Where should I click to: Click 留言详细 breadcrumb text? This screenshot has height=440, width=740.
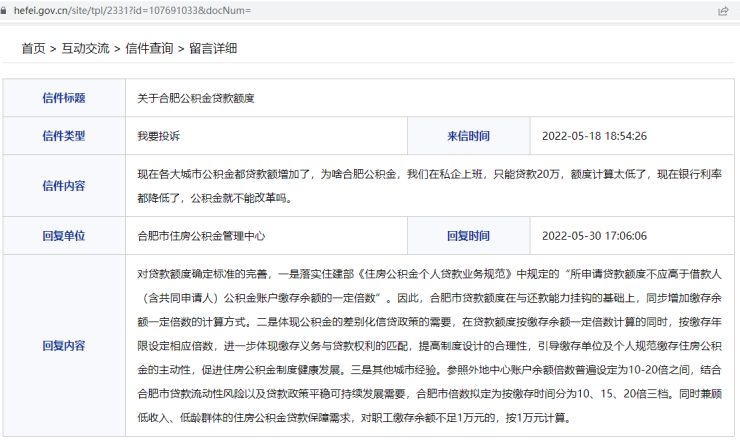212,48
